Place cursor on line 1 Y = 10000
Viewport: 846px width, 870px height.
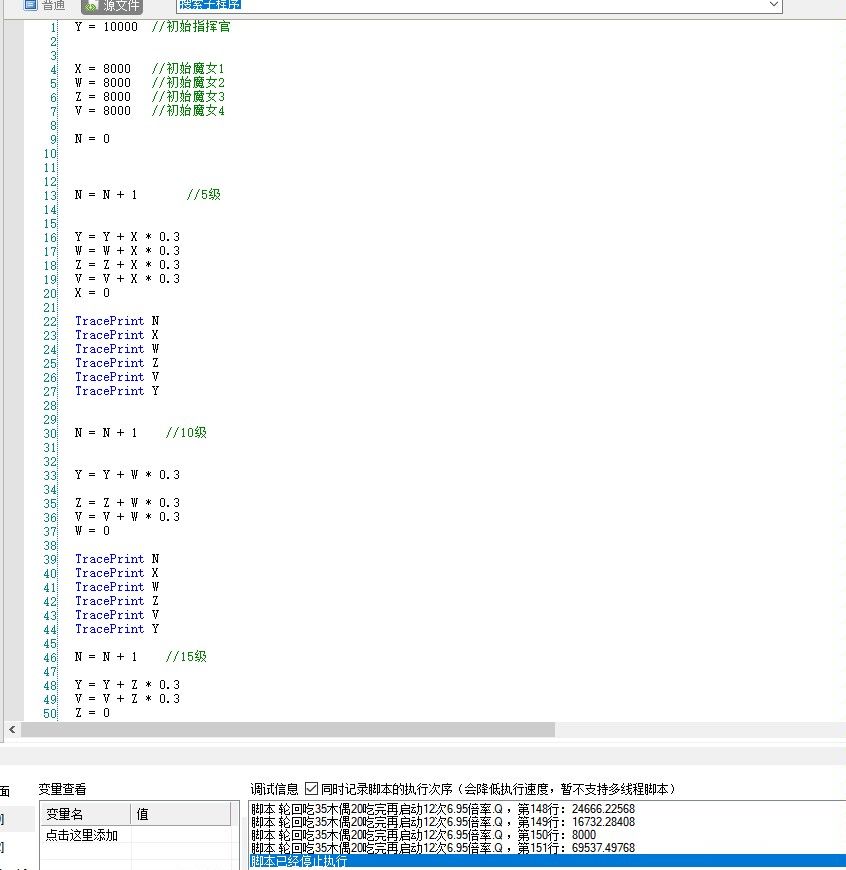click(106, 27)
